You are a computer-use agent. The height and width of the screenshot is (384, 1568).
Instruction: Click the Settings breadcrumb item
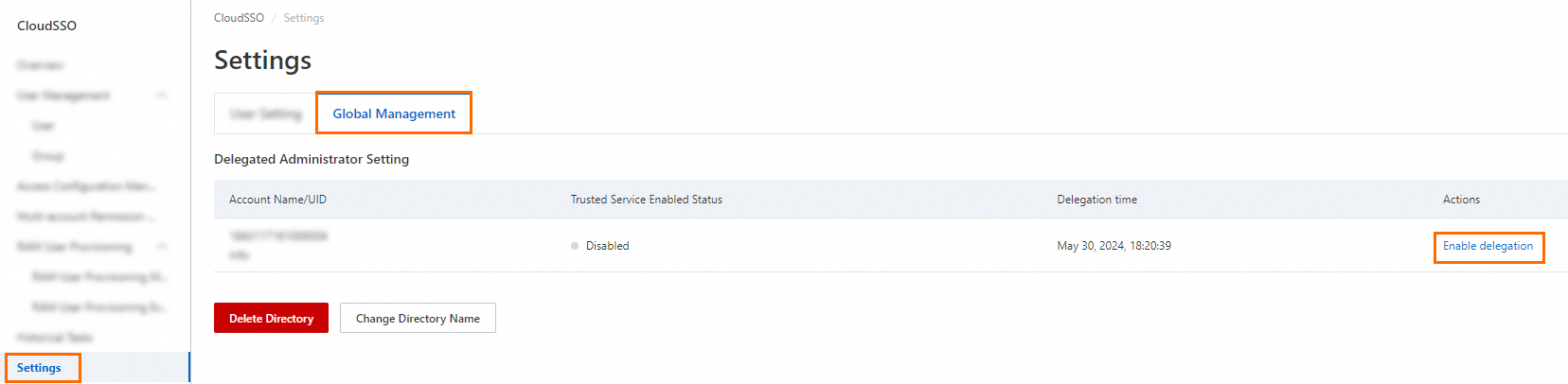tap(304, 18)
